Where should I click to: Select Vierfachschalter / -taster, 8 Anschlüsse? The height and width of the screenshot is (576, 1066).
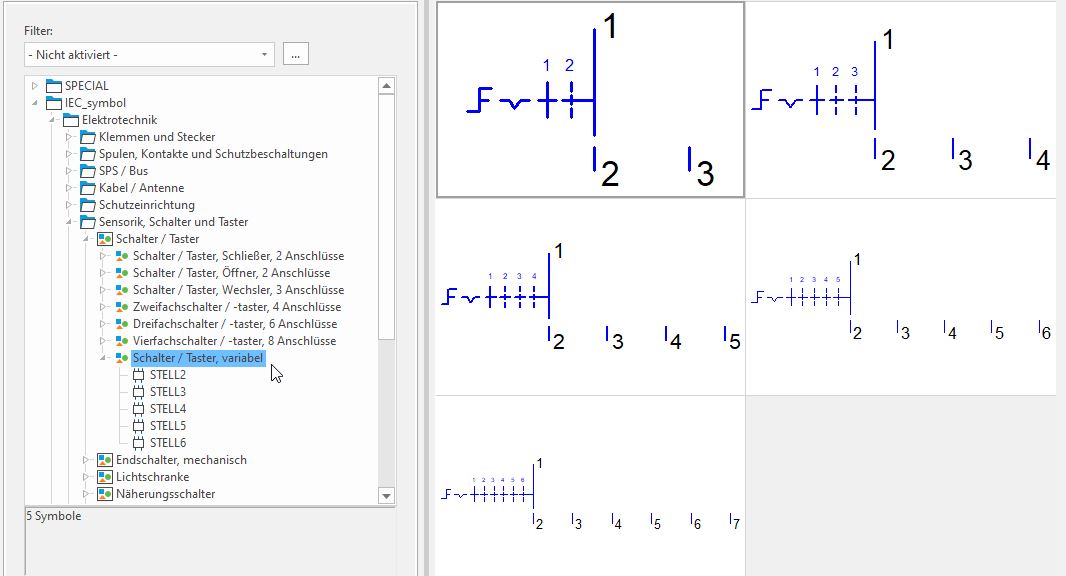click(234, 341)
